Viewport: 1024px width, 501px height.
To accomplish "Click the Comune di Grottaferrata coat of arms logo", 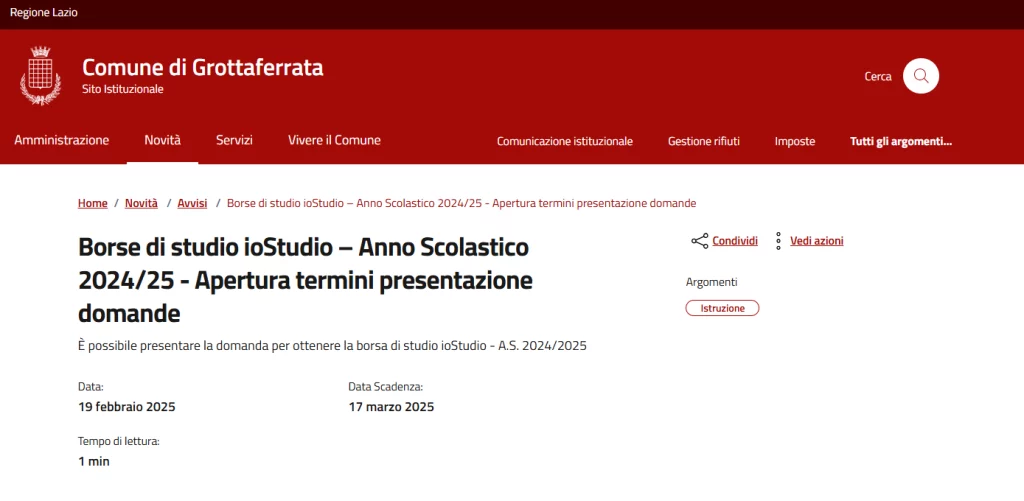I will pyautogui.click(x=40, y=76).
